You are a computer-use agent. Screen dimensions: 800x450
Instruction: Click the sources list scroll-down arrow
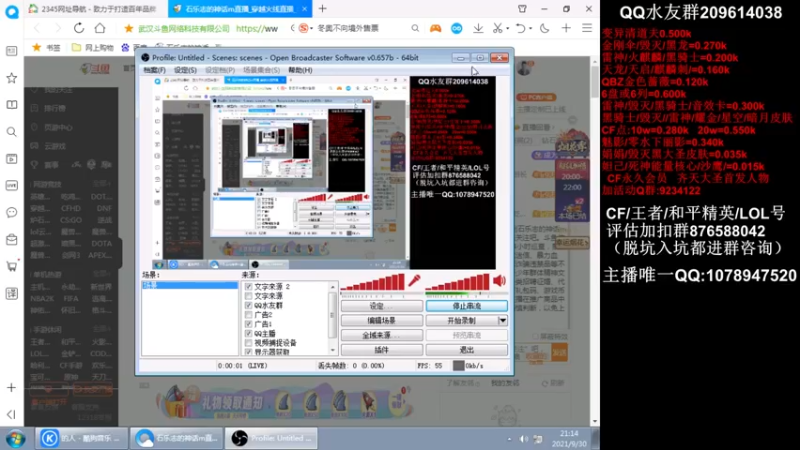(333, 351)
